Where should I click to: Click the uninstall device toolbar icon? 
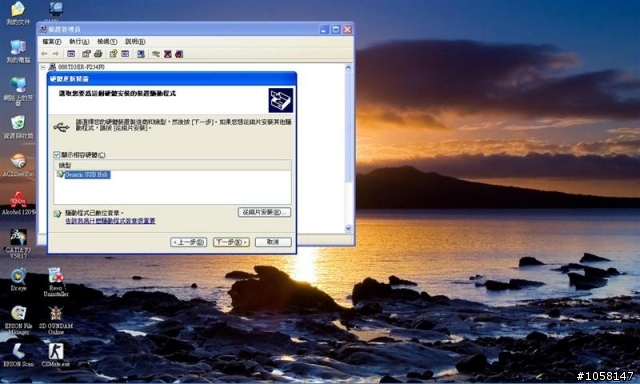(179, 54)
